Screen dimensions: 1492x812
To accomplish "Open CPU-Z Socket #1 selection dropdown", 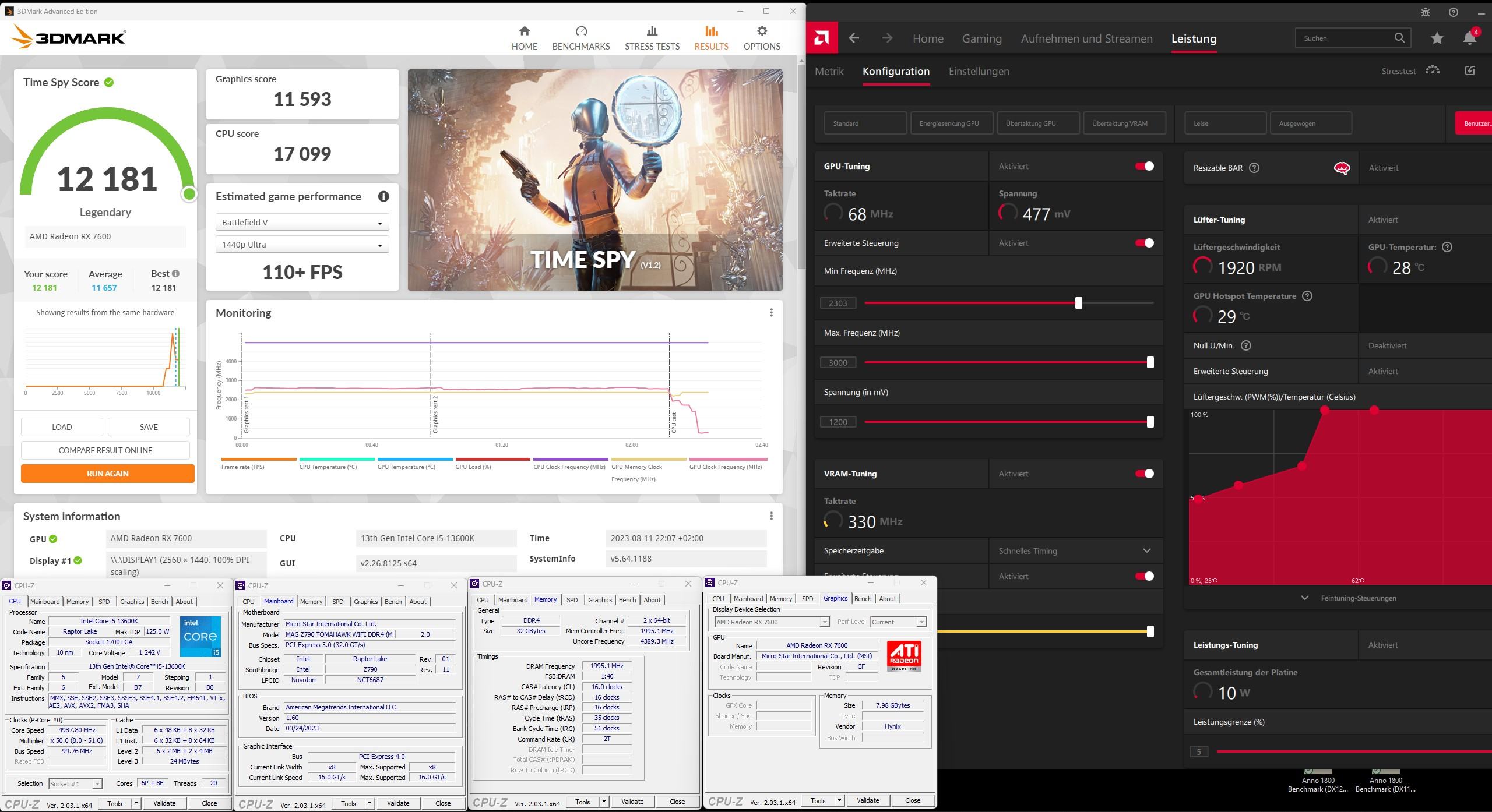I will coord(75,783).
